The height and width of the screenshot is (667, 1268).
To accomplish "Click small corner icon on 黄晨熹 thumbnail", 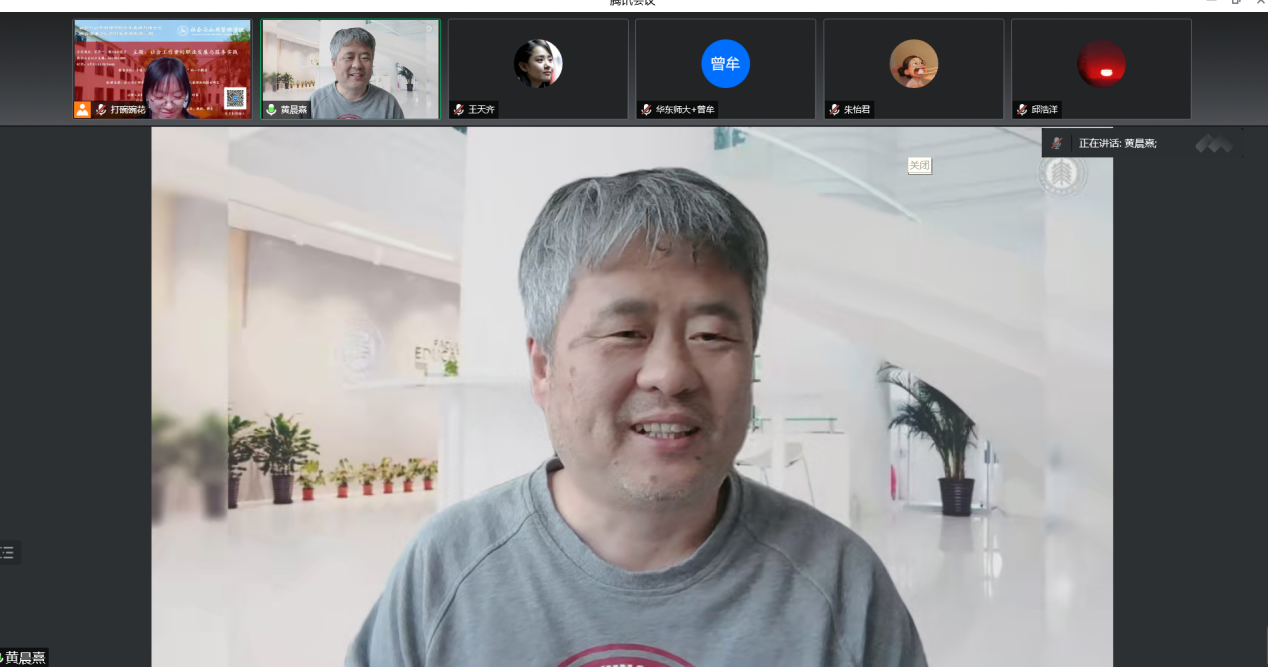I will point(430,28).
